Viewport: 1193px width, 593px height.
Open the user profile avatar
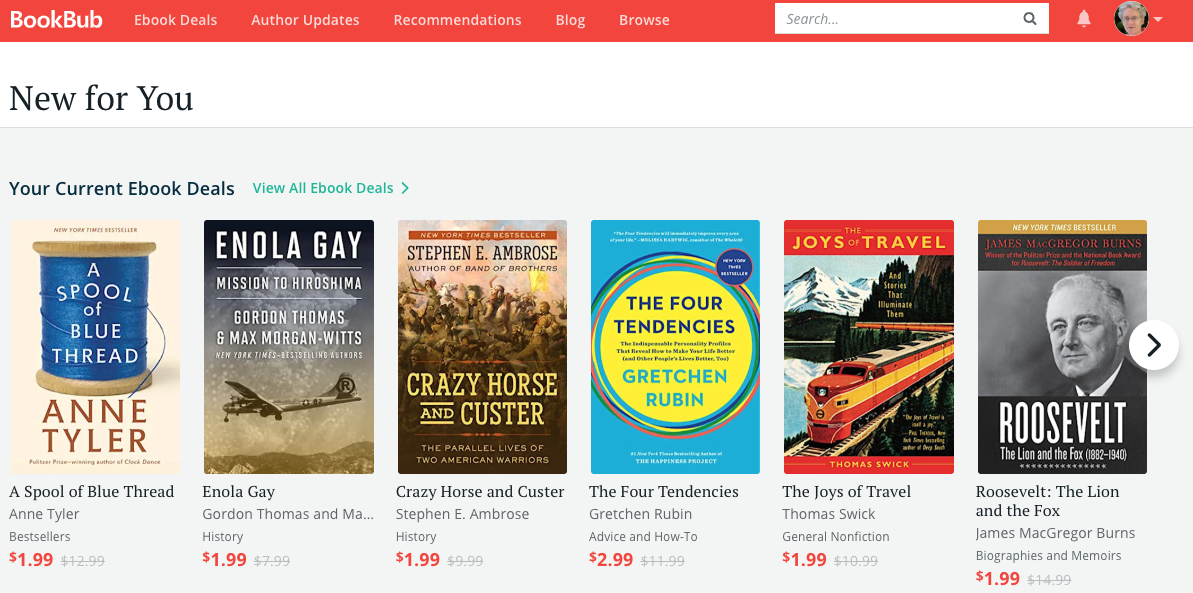click(1131, 19)
